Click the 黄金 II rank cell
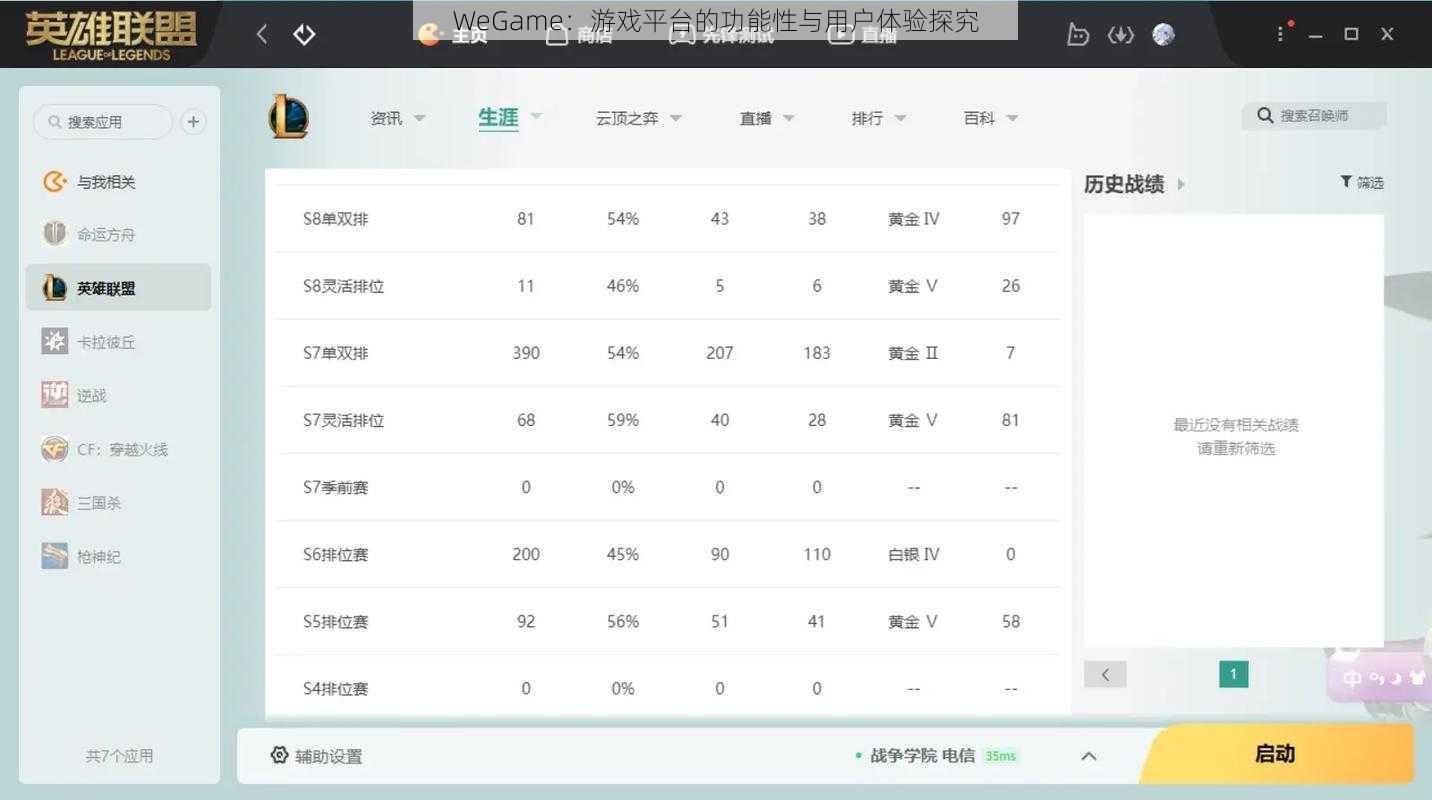The height and width of the screenshot is (800, 1432). pos(913,353)
